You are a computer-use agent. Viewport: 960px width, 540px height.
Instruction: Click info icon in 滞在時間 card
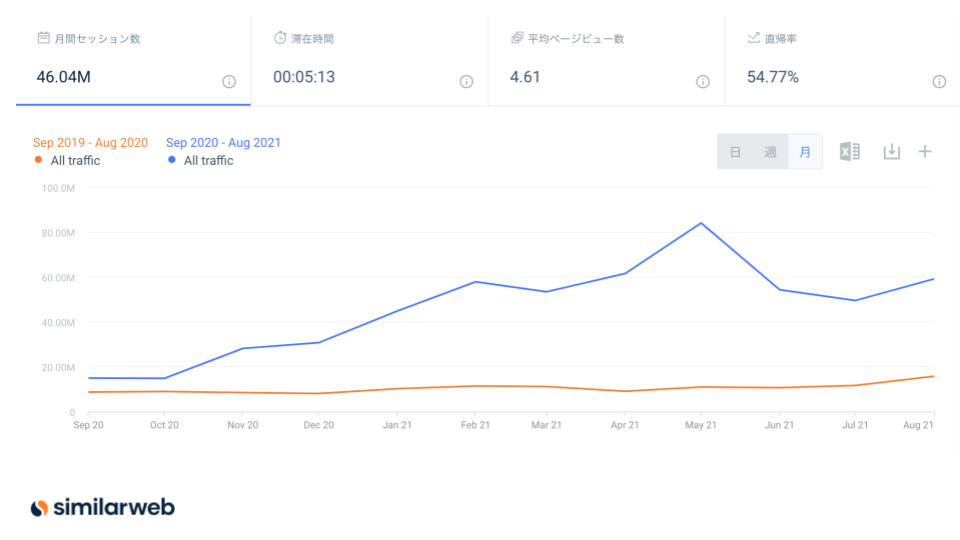coord(466,82)
